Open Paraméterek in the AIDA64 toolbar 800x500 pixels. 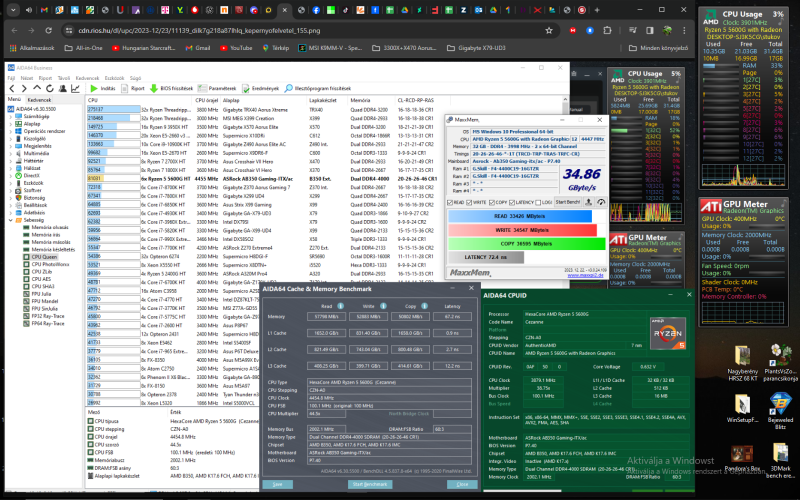coord(217,88)
